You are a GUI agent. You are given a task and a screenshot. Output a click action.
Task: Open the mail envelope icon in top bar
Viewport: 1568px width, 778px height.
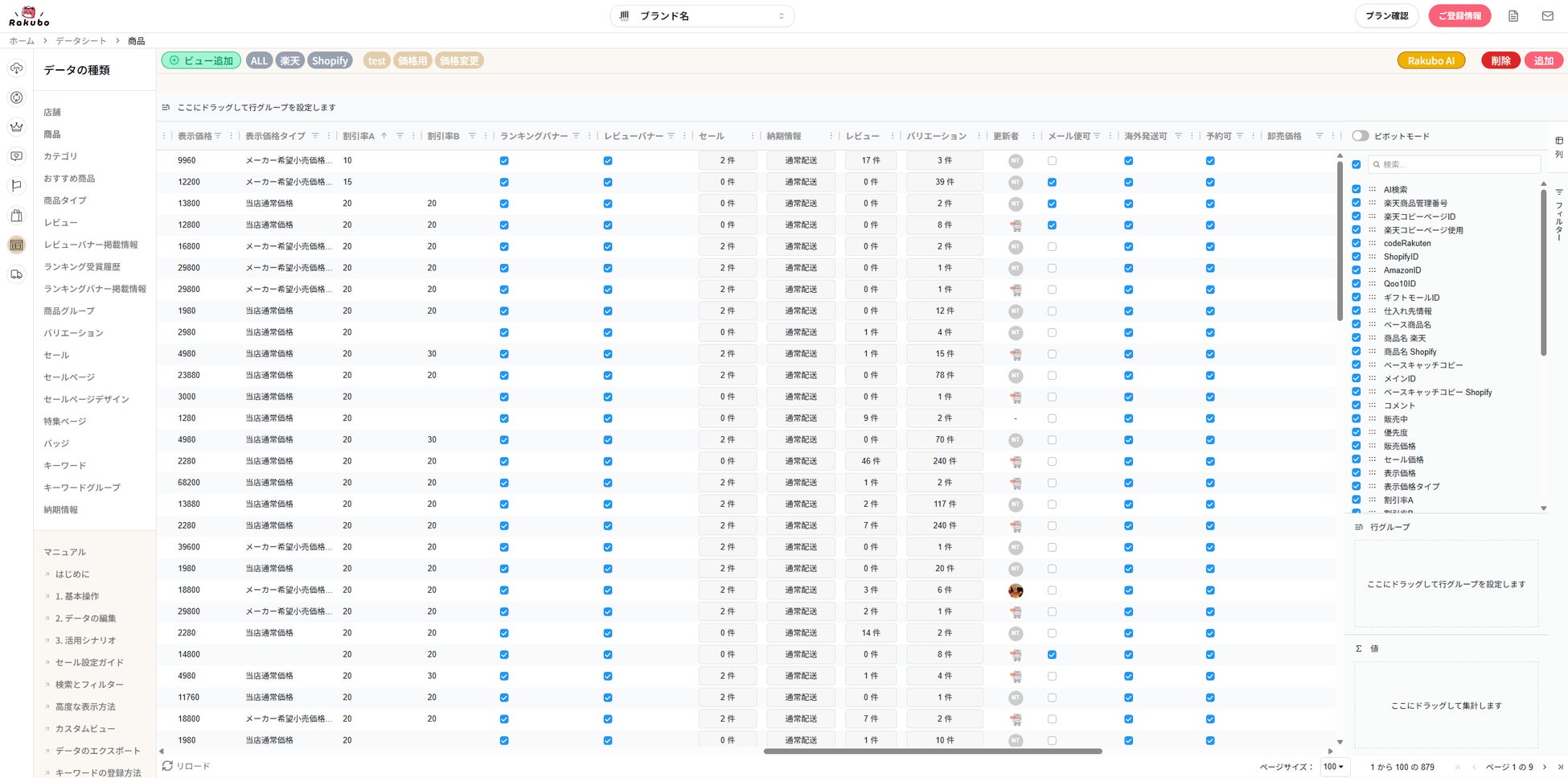click(1547, 16)
